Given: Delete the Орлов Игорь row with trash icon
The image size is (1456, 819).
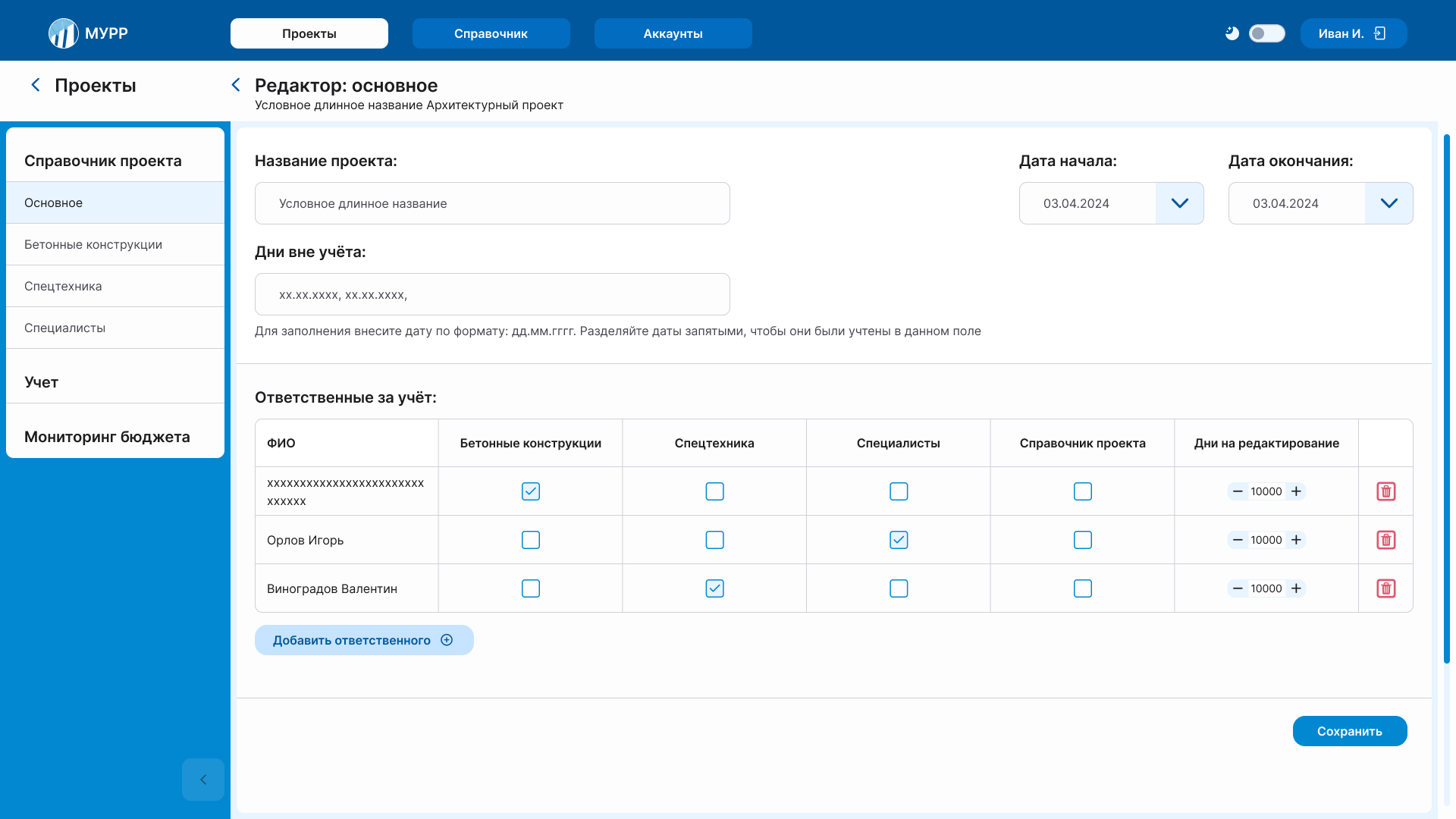Looking at the screenshot, I should 1385,540.
